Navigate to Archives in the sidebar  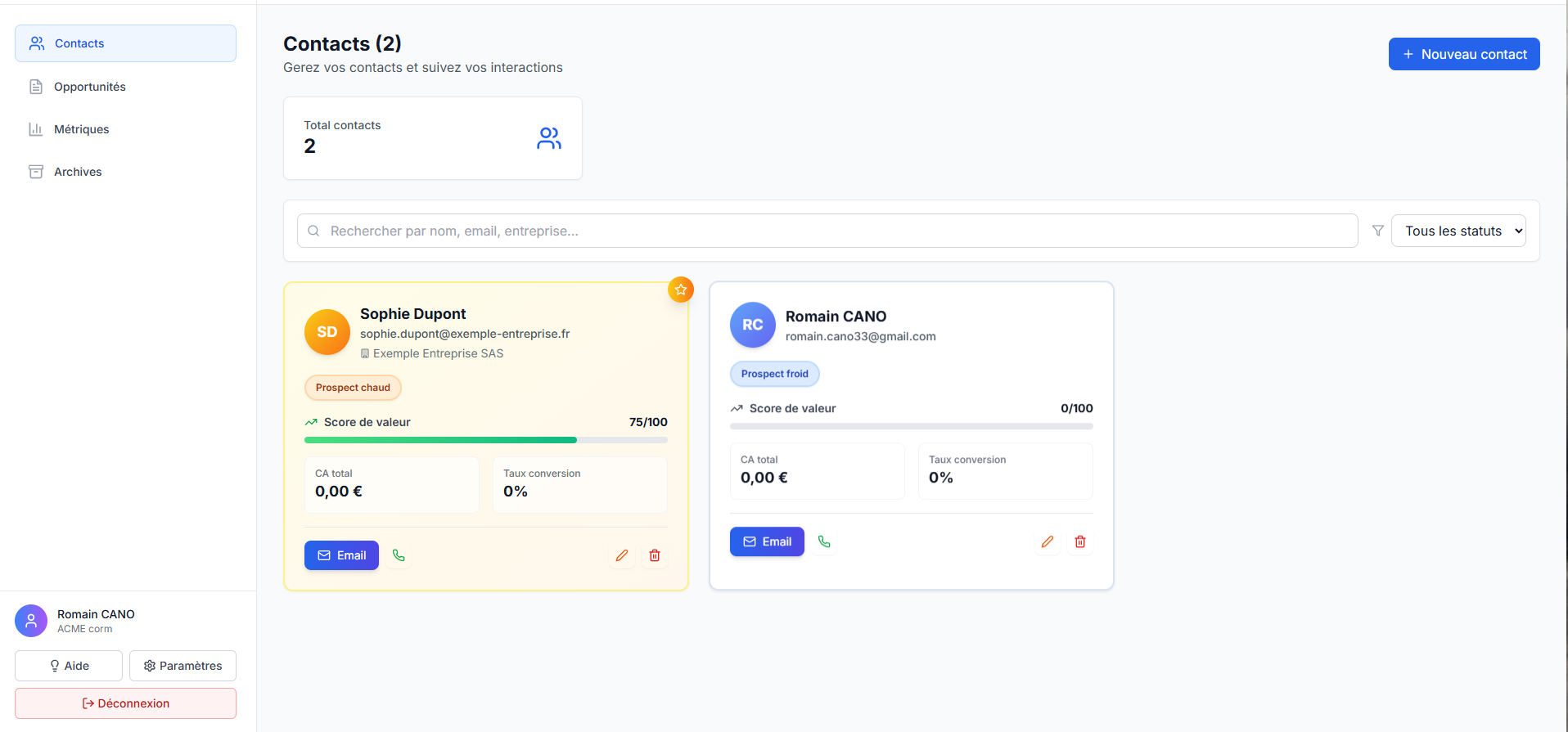(78, 172)
